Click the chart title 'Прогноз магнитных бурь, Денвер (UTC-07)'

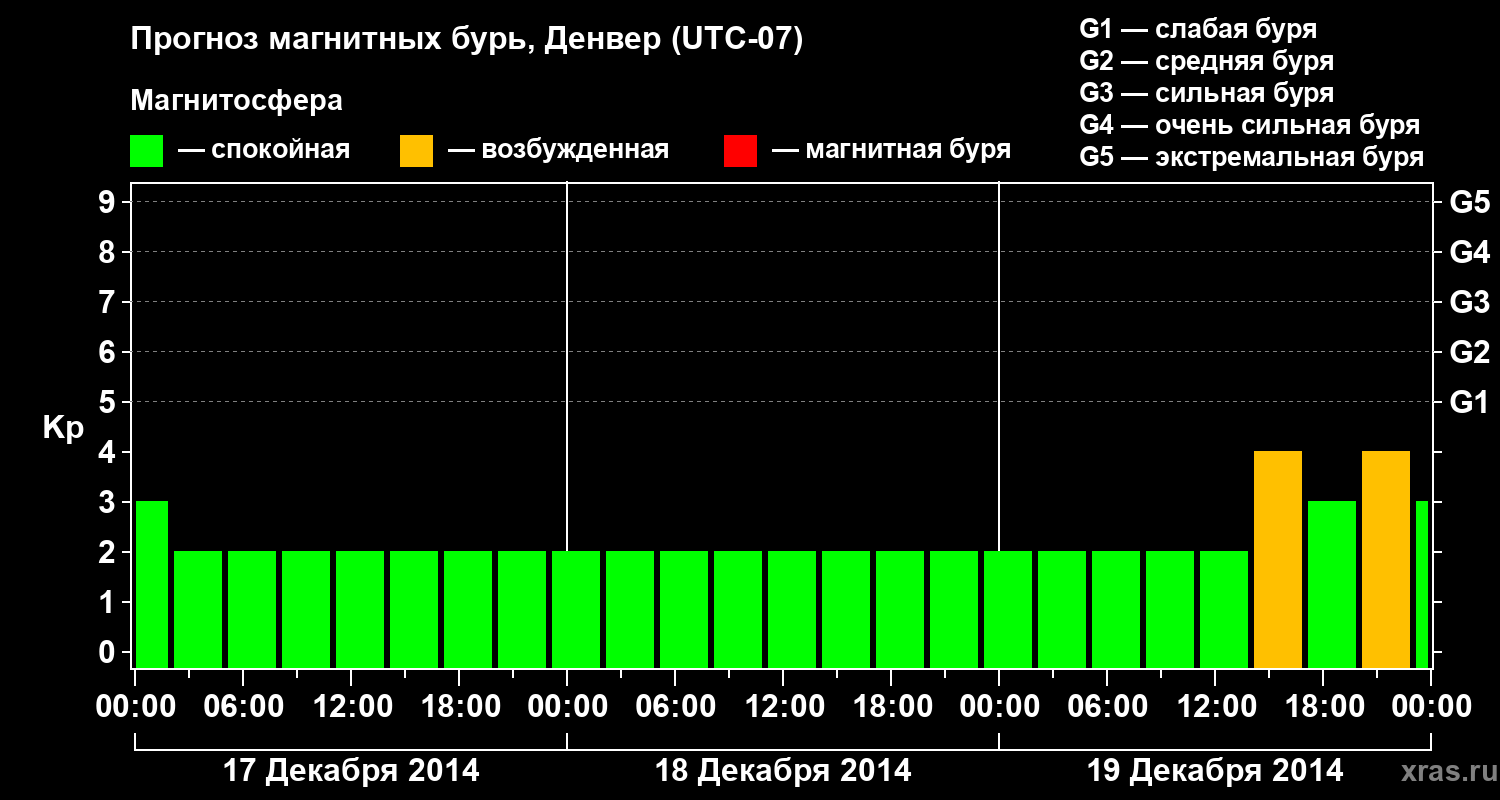(x=467, y=40)
